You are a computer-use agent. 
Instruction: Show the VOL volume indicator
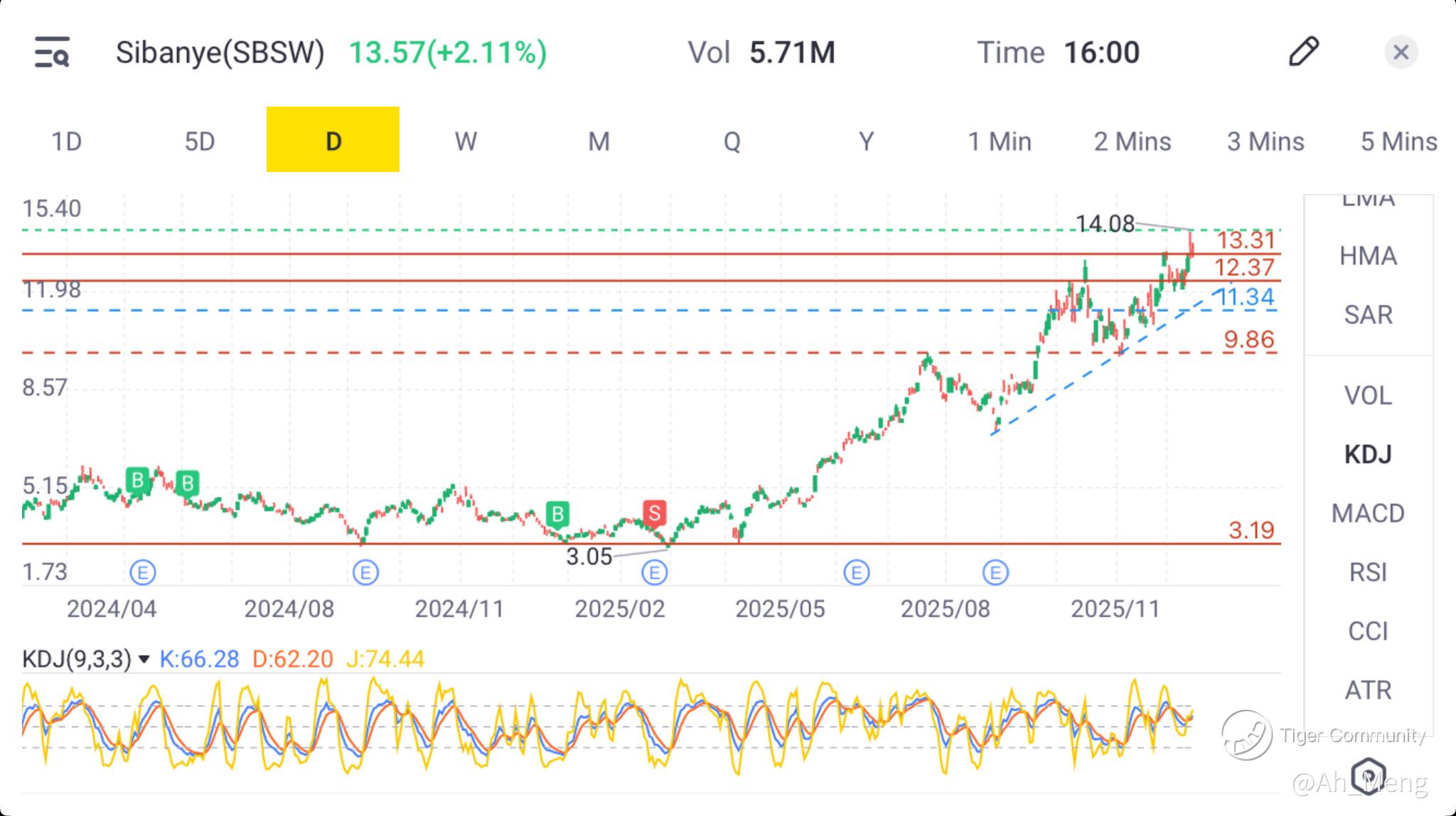pyautogui.click(x=1367, y=395)
